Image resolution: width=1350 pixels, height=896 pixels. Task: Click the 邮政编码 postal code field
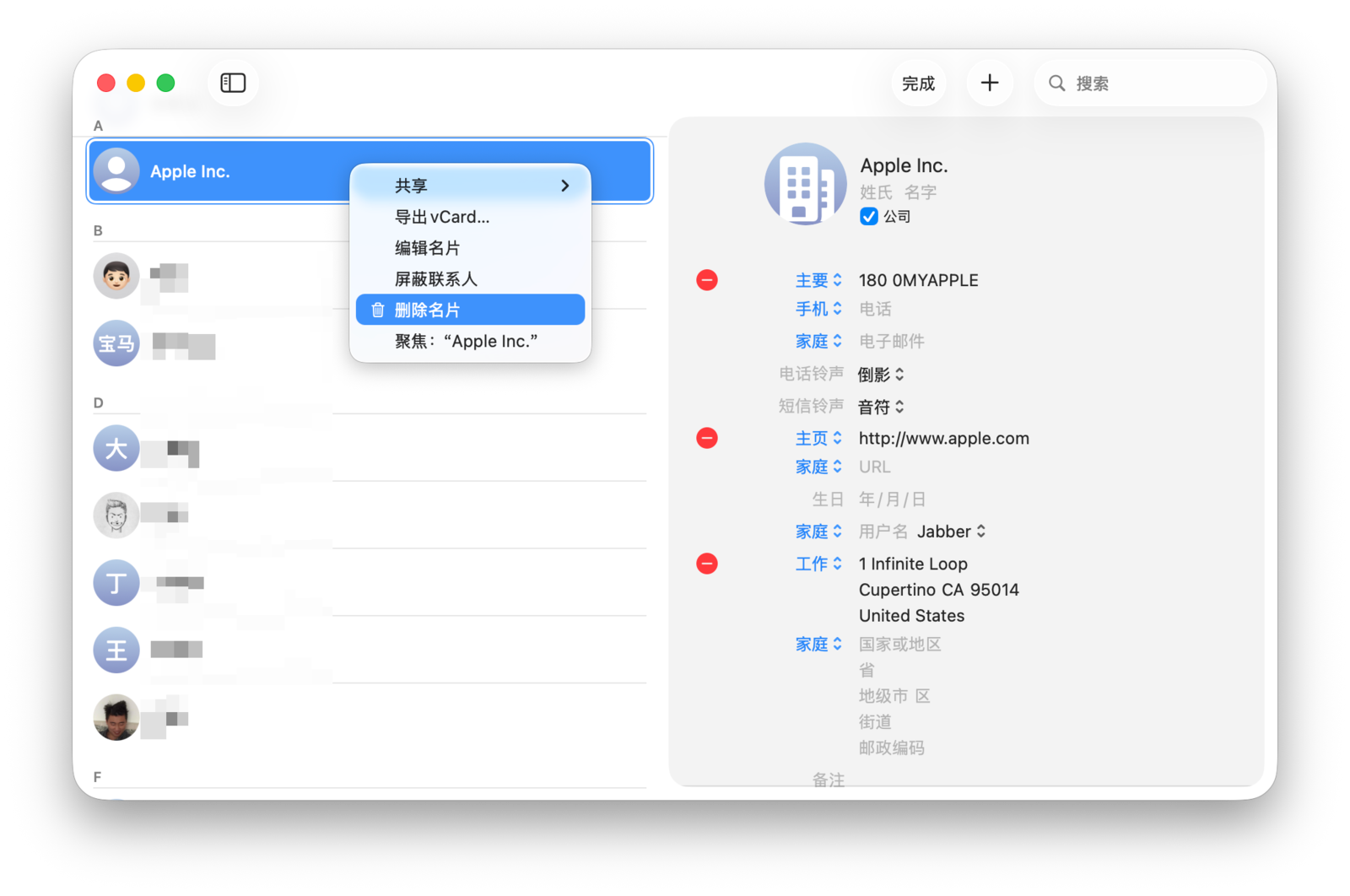click(892, 748)
